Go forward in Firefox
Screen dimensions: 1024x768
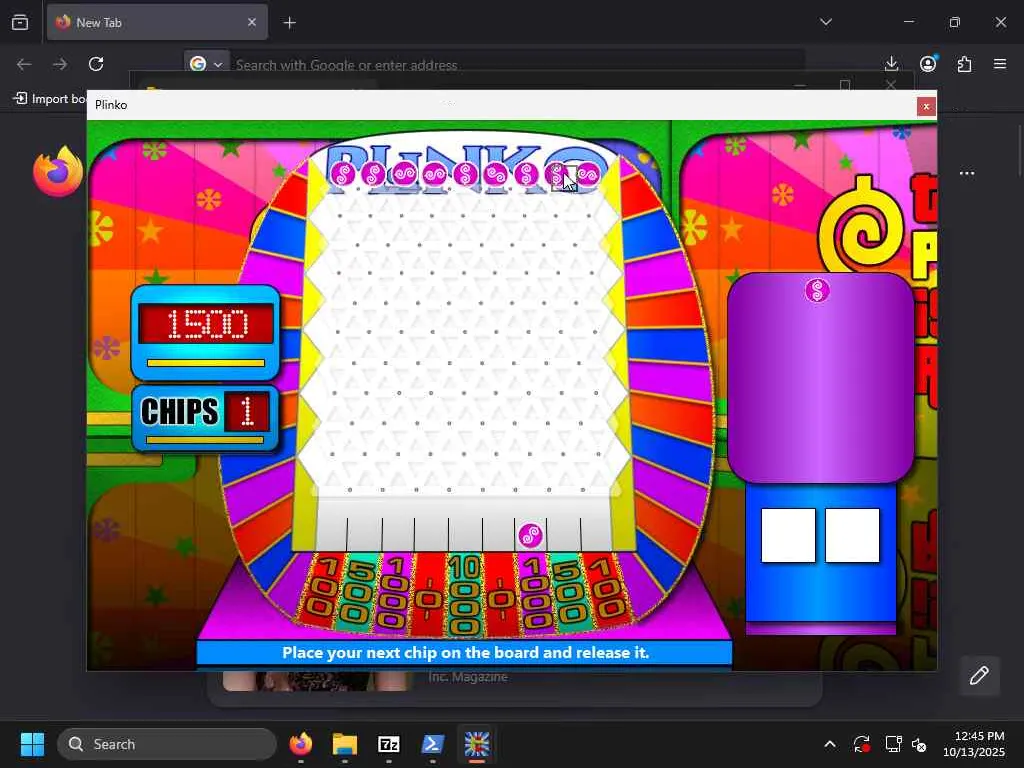(x=60, y=64)
